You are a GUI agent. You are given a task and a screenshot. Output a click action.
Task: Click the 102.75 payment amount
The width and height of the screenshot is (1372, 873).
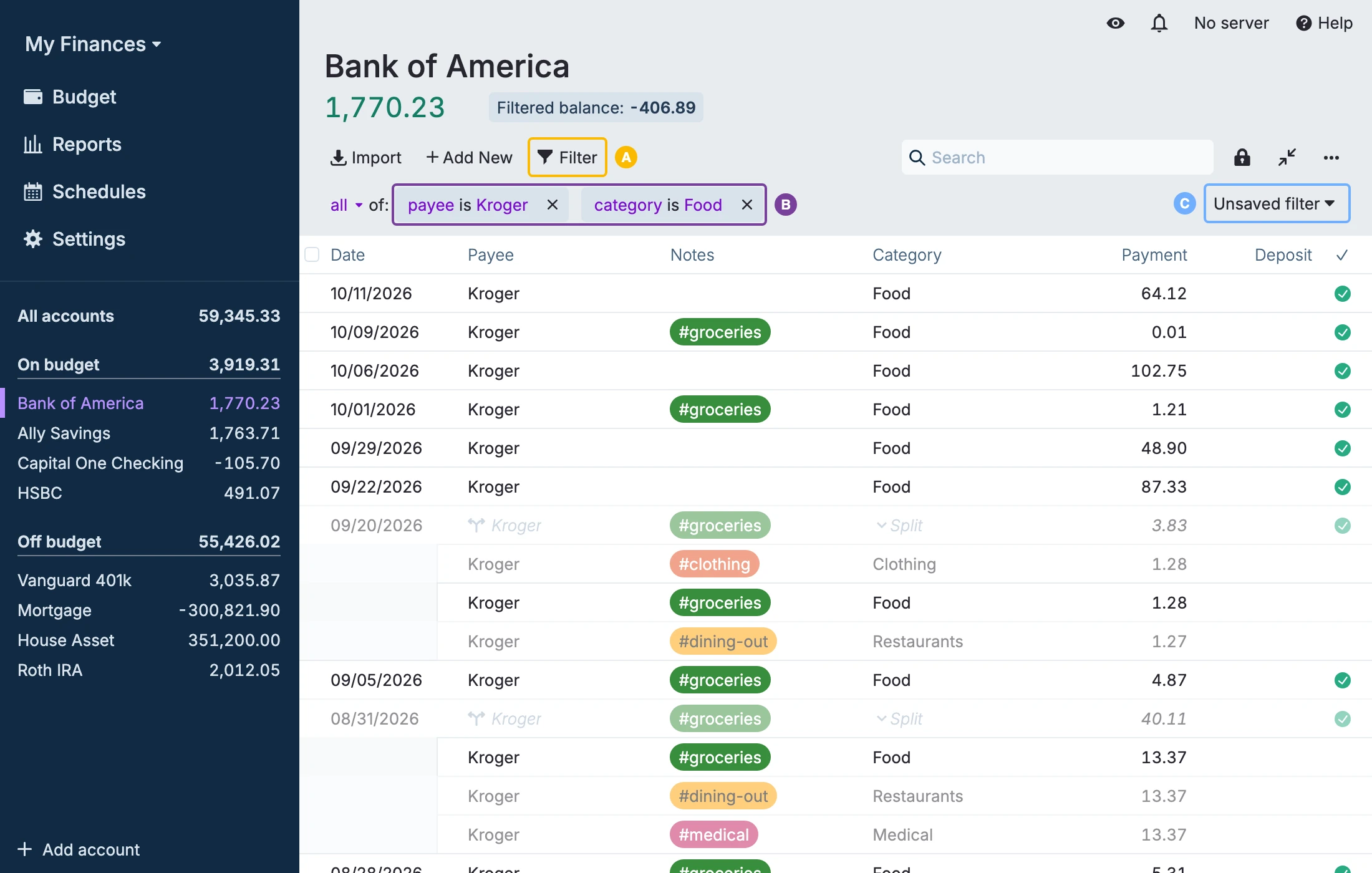[1158, 370]
